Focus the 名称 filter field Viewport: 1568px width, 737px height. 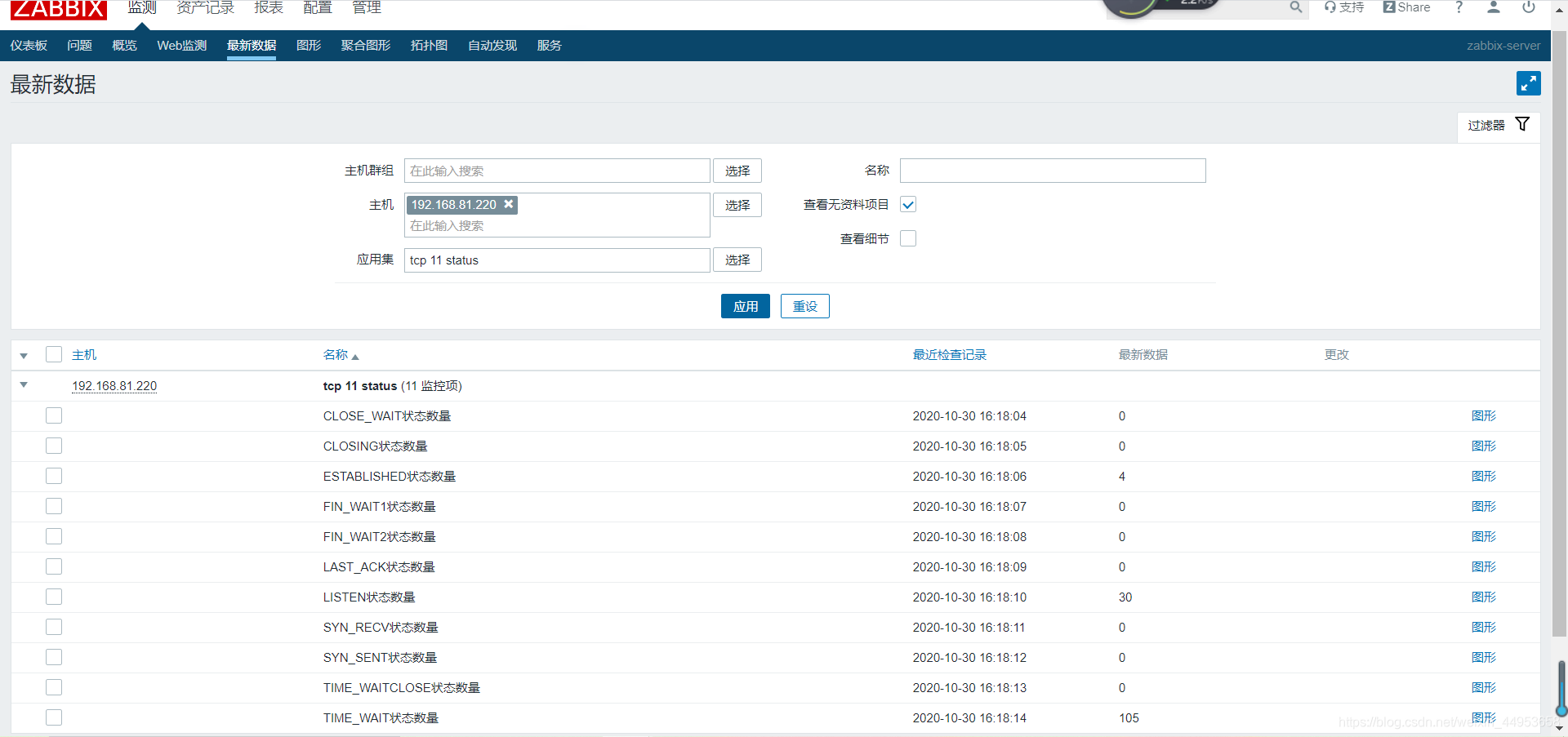pos(1053,171)
